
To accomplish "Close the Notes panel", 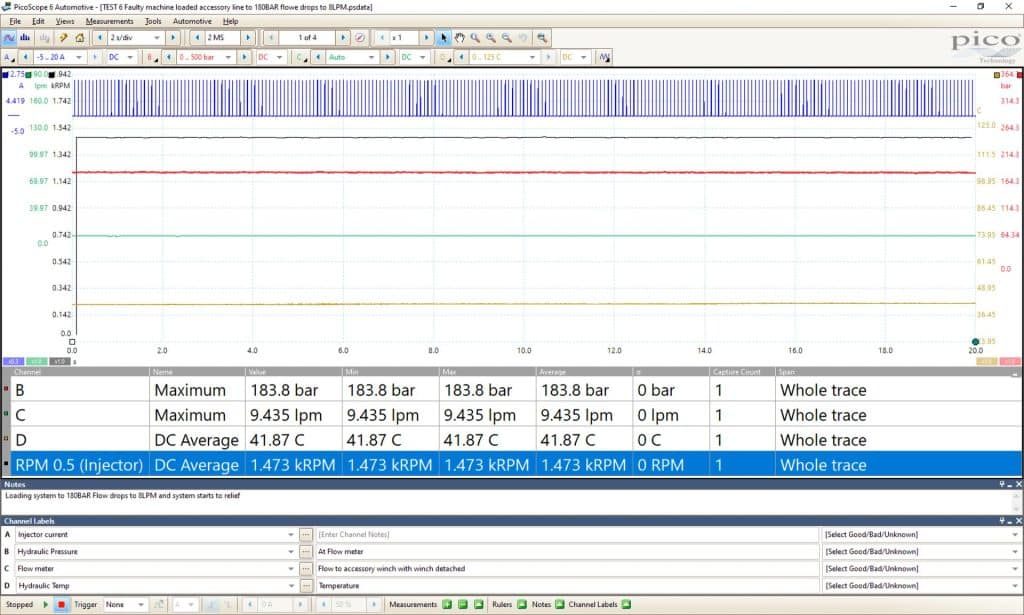I will point(1019,484).
